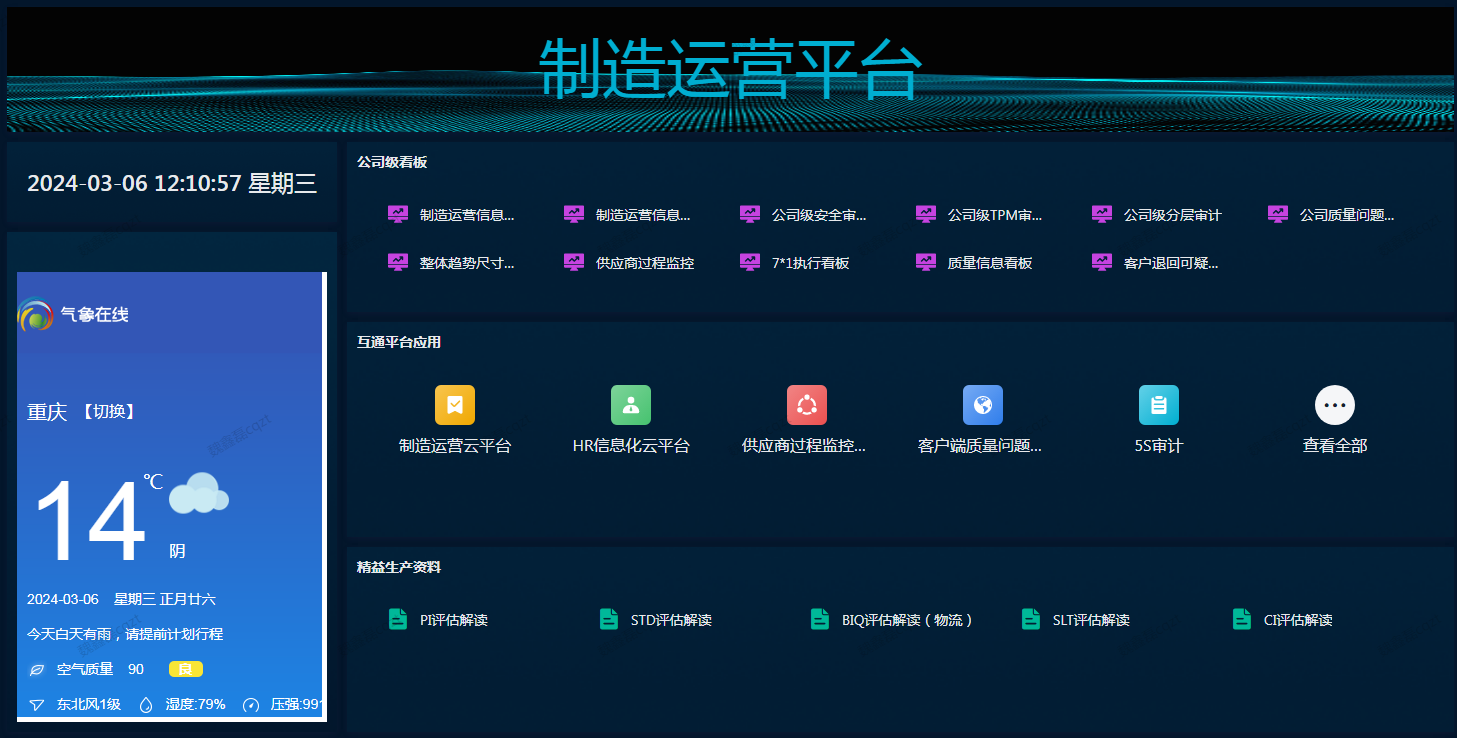This screenshot has height=738, width=1457.
Task: Open the yellow 制造运营云平台 app icon
Action: 454,405
